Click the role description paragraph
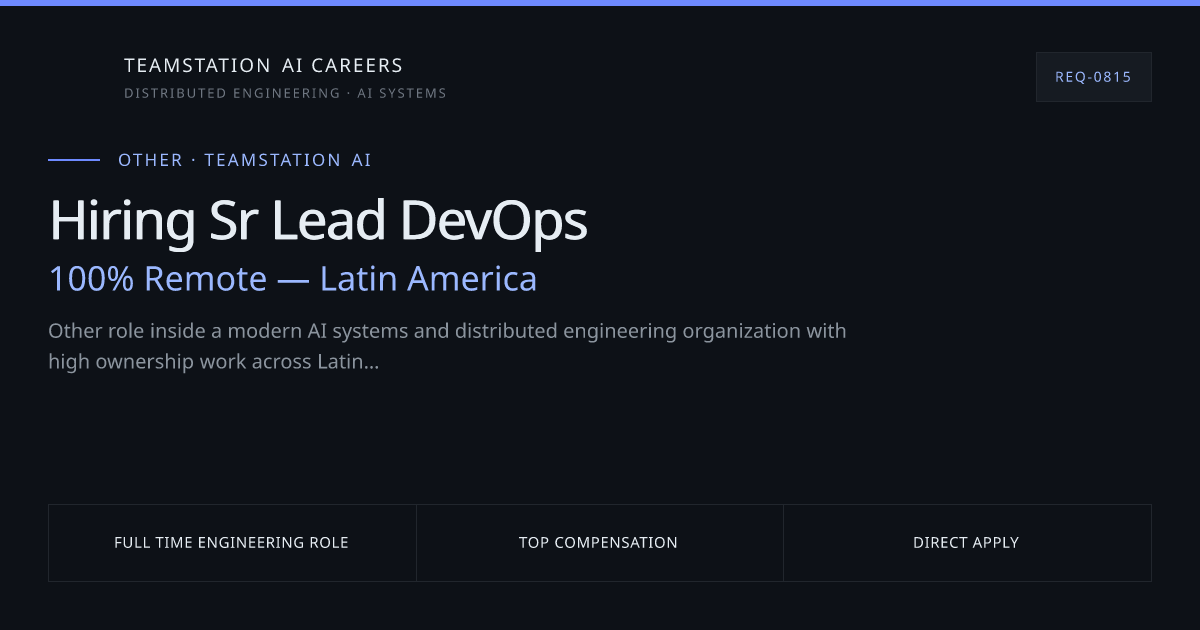 pos(447,346)
